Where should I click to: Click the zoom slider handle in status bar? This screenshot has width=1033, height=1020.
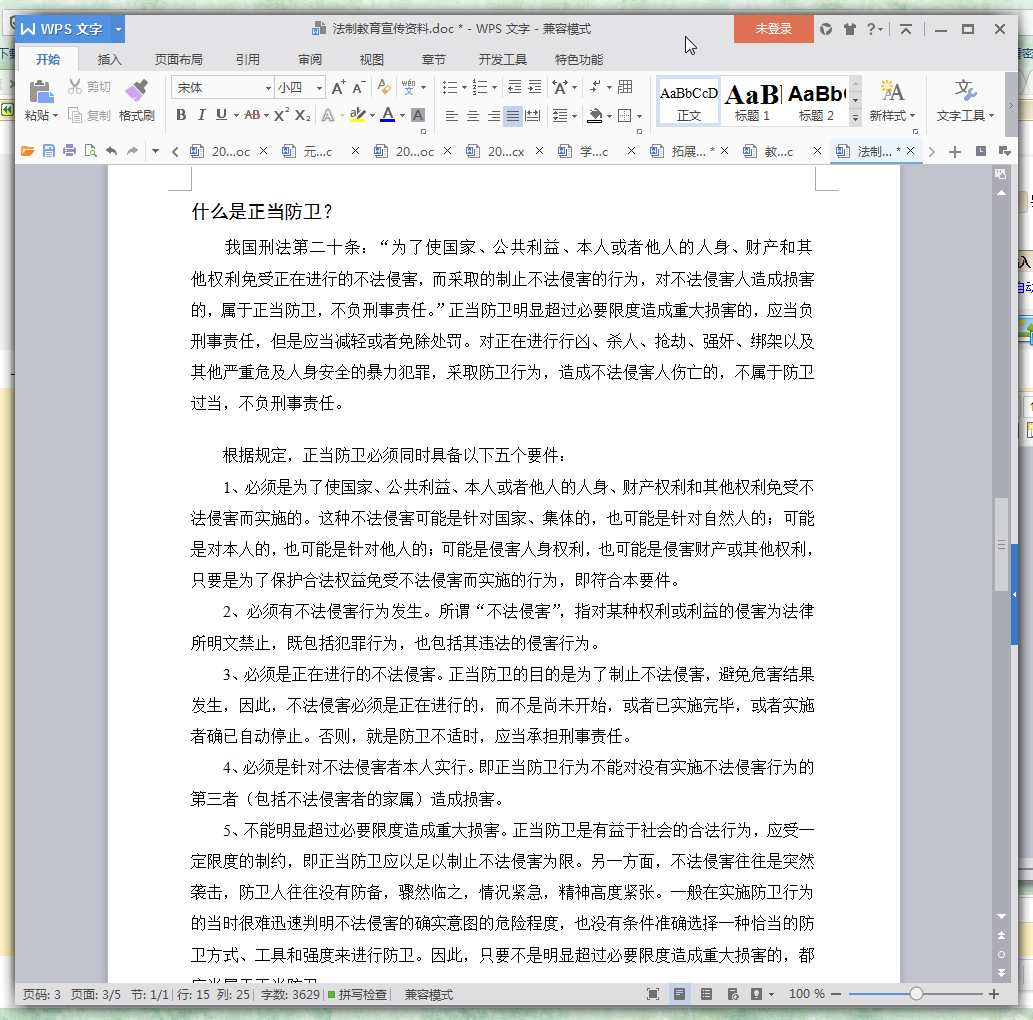pyautogui.click(x=916, y=994)
